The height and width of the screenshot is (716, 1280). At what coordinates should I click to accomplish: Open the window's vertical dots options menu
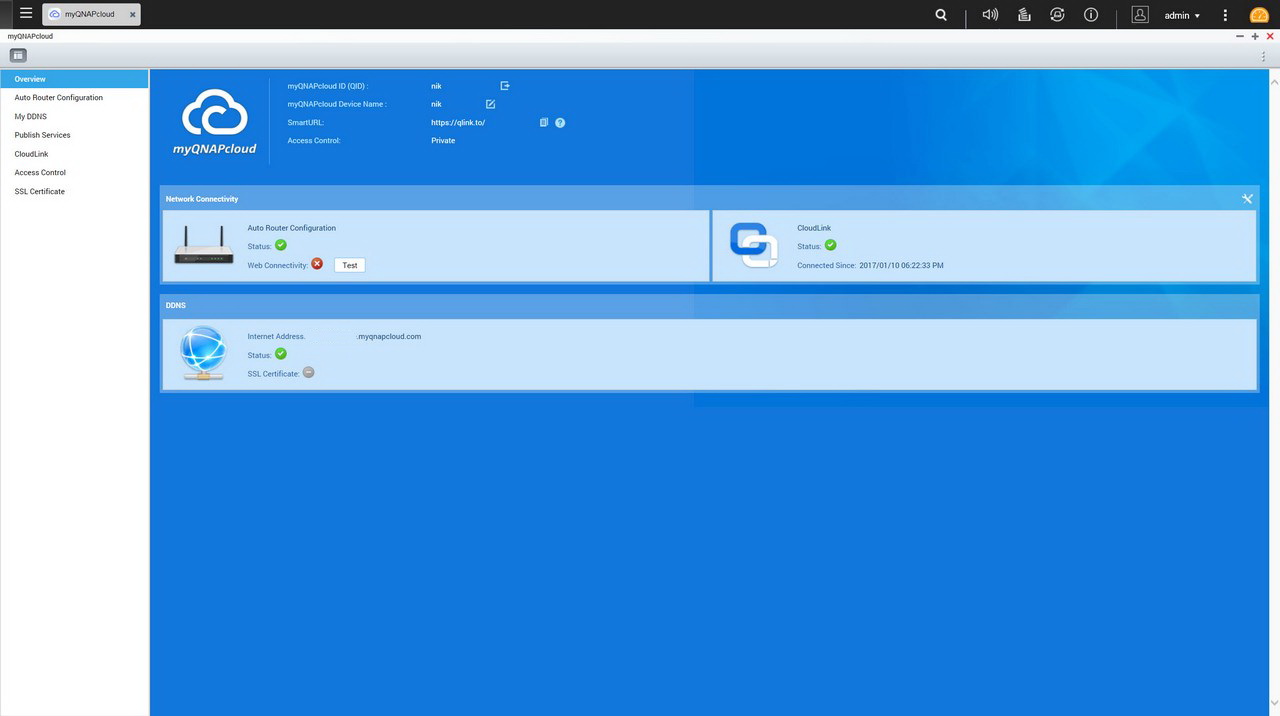tap(1264, 56)
